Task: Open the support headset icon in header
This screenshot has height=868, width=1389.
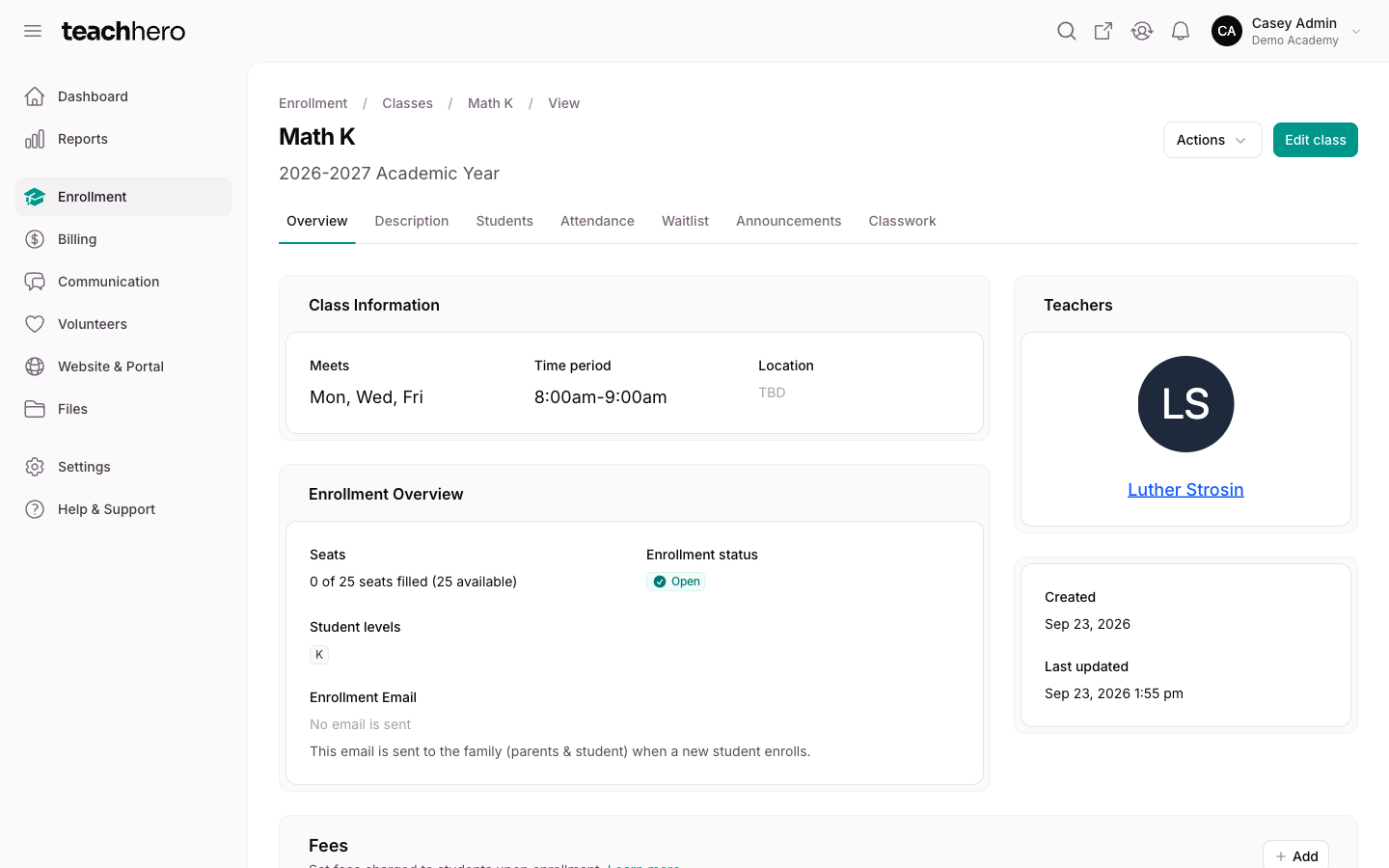Action: [1142, 31]
